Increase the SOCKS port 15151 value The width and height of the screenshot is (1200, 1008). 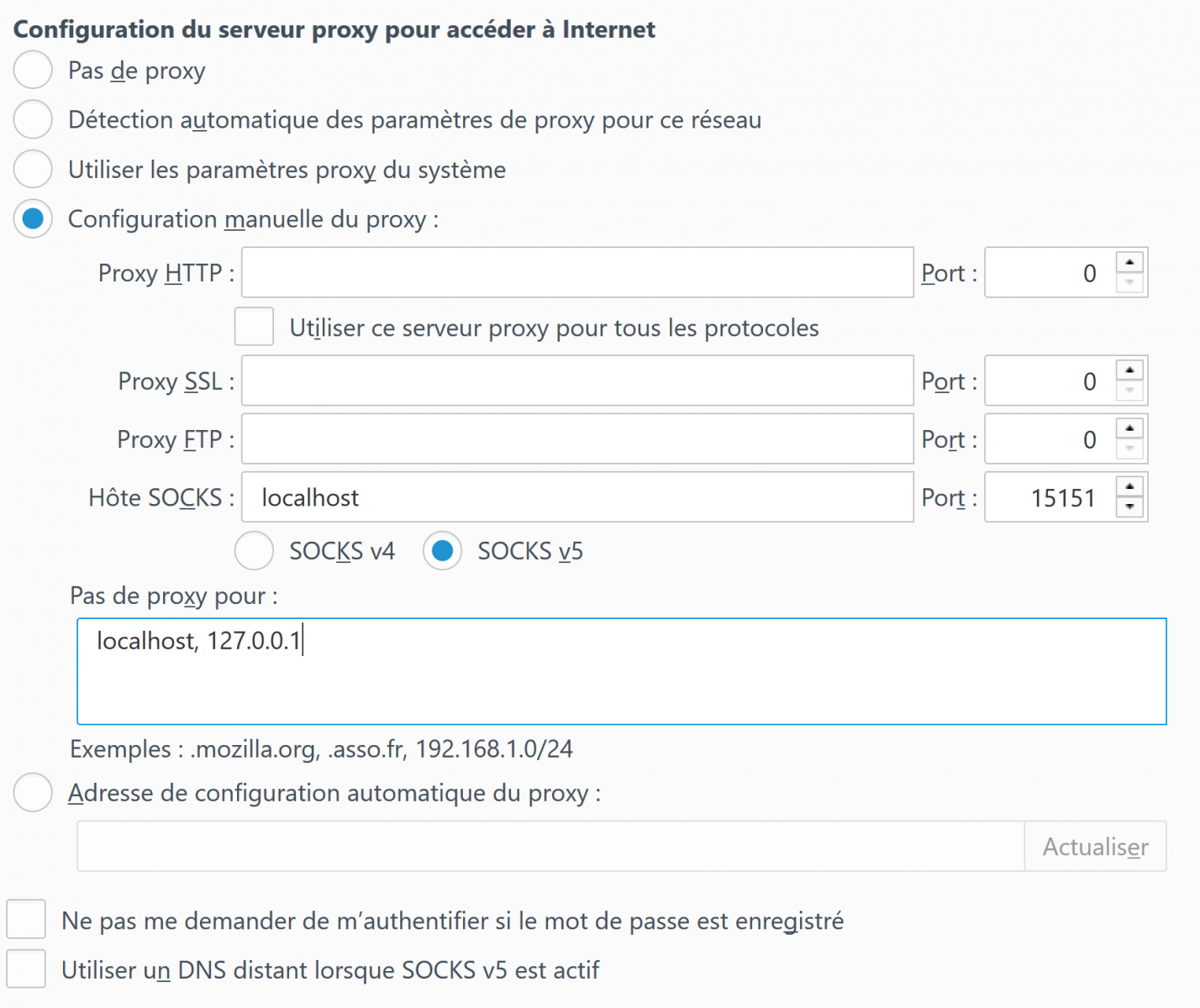[1130, 487]
